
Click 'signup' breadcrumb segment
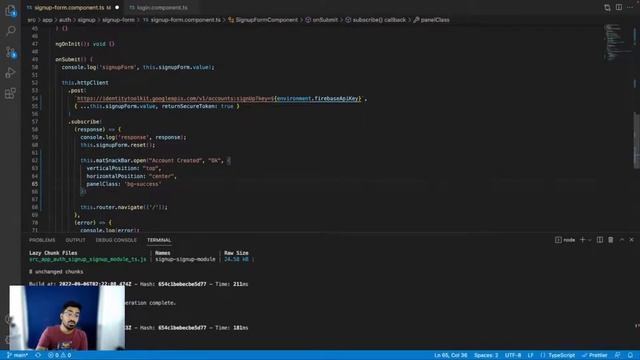coord(87,20)
